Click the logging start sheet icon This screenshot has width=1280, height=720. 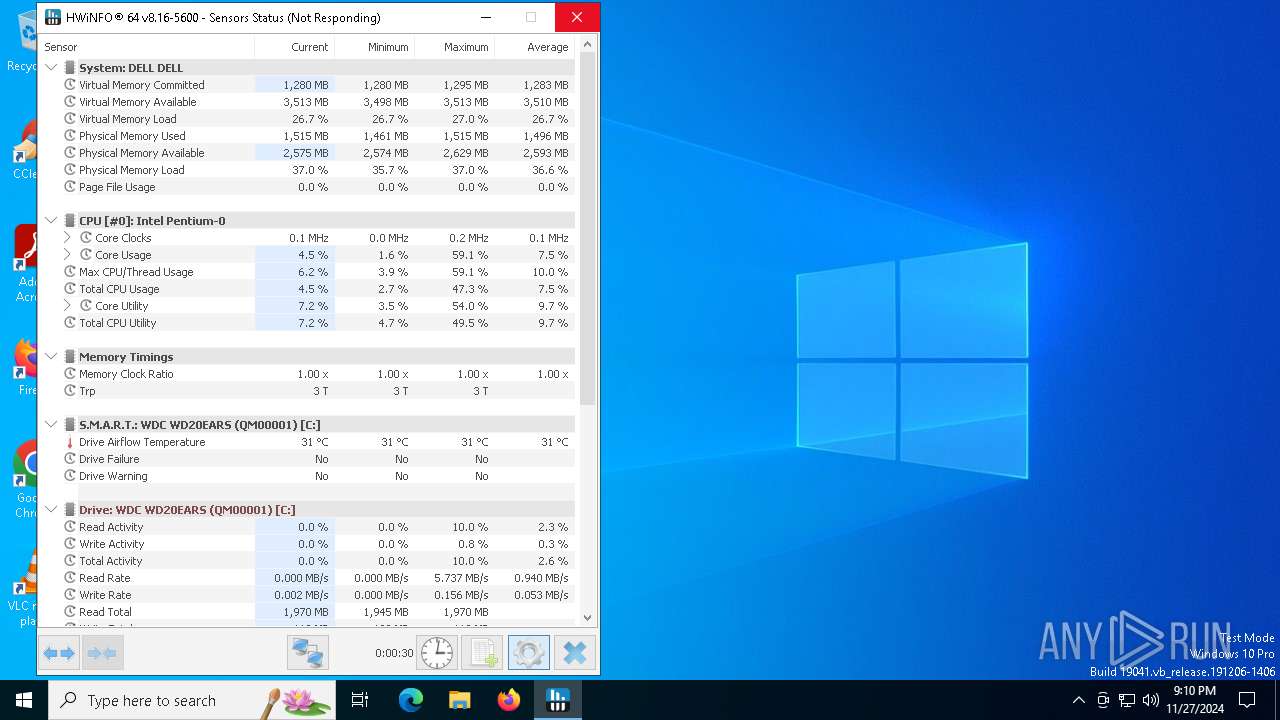tap(482, 654)
